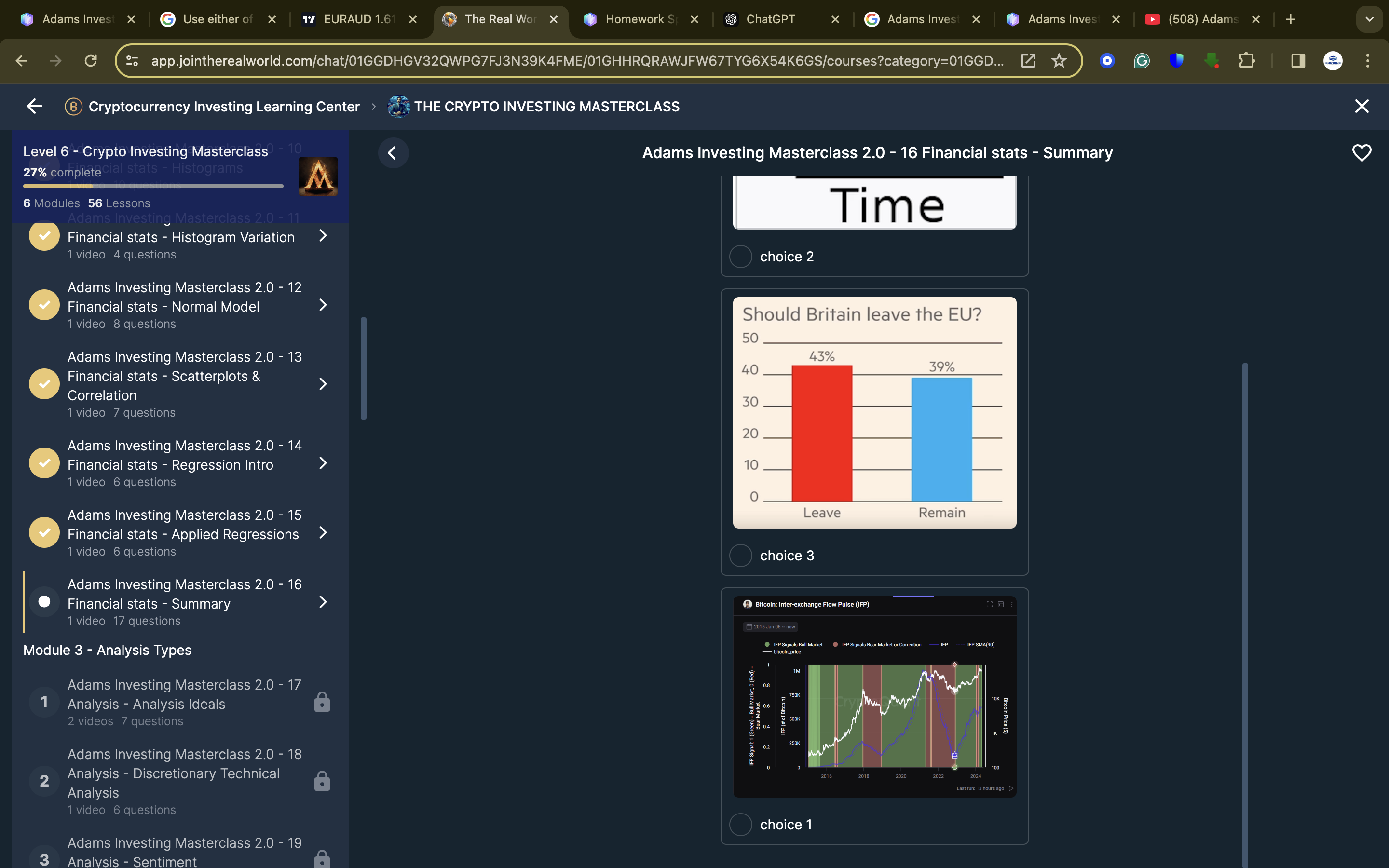The width and height of the screenshot is (1389, 868).
Task: Expand Scatterplots & Correlation chevron
Action: pos(323,384)
